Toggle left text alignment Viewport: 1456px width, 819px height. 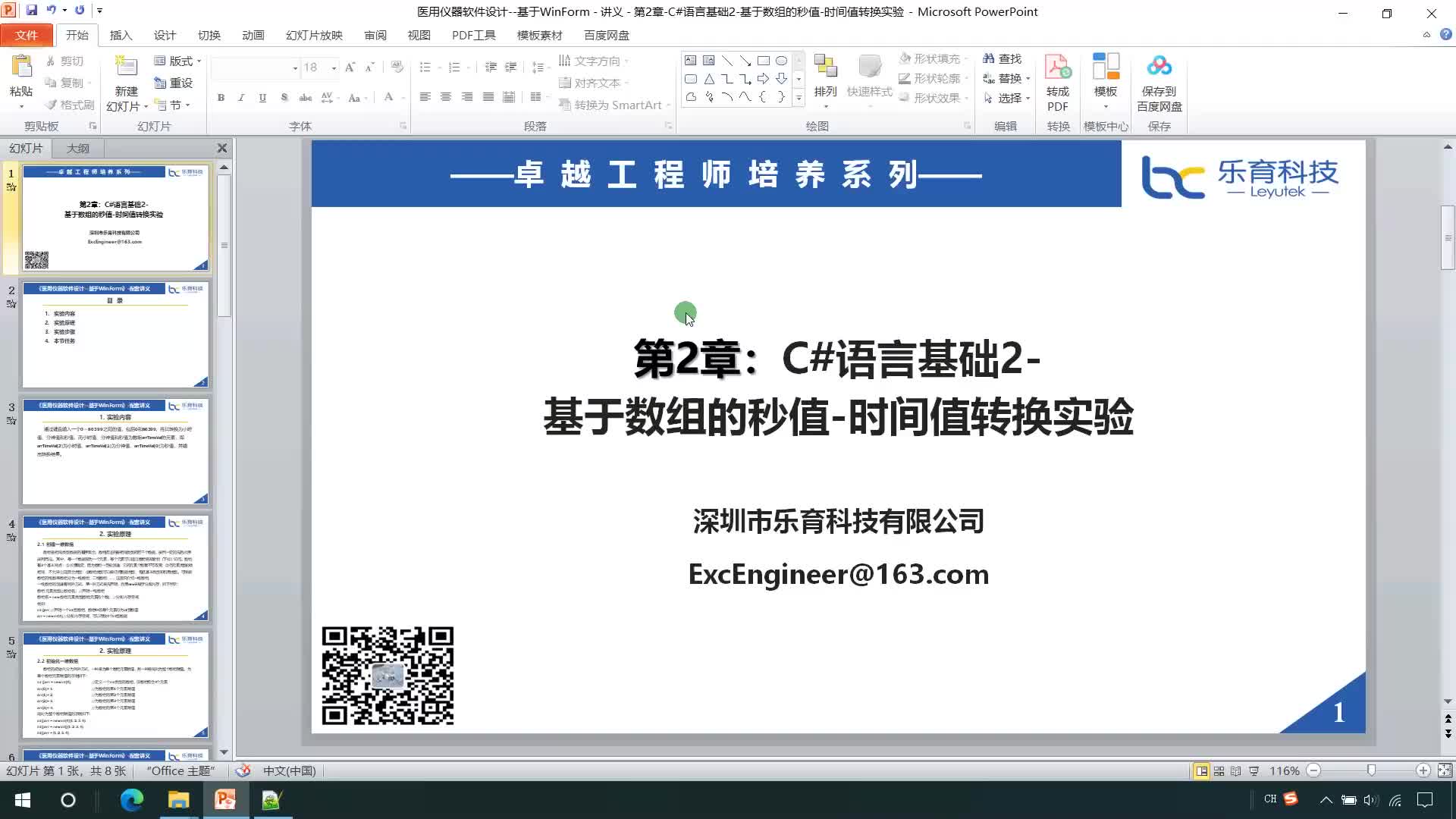425,96
